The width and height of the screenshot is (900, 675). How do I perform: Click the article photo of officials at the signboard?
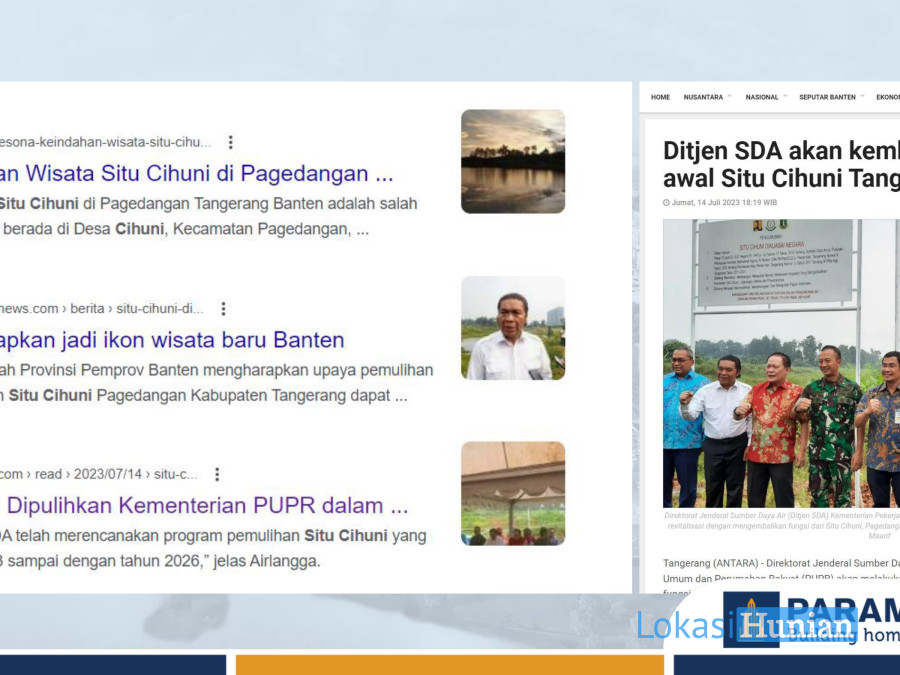pos(781,363)
